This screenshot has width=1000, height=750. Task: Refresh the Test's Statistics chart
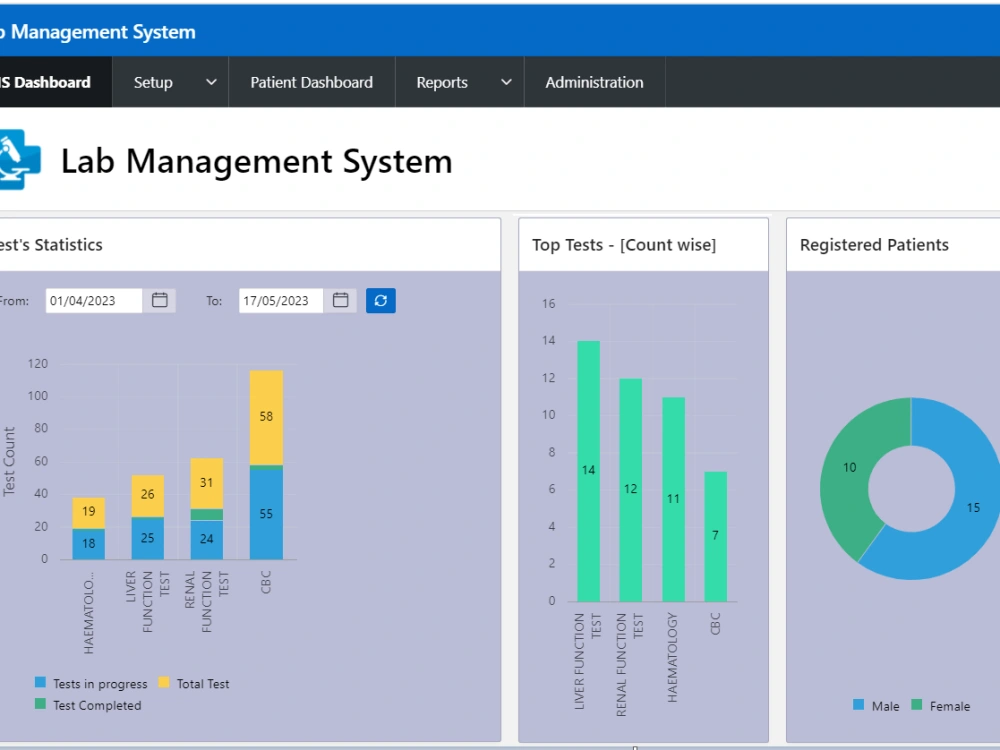(380, 300)
